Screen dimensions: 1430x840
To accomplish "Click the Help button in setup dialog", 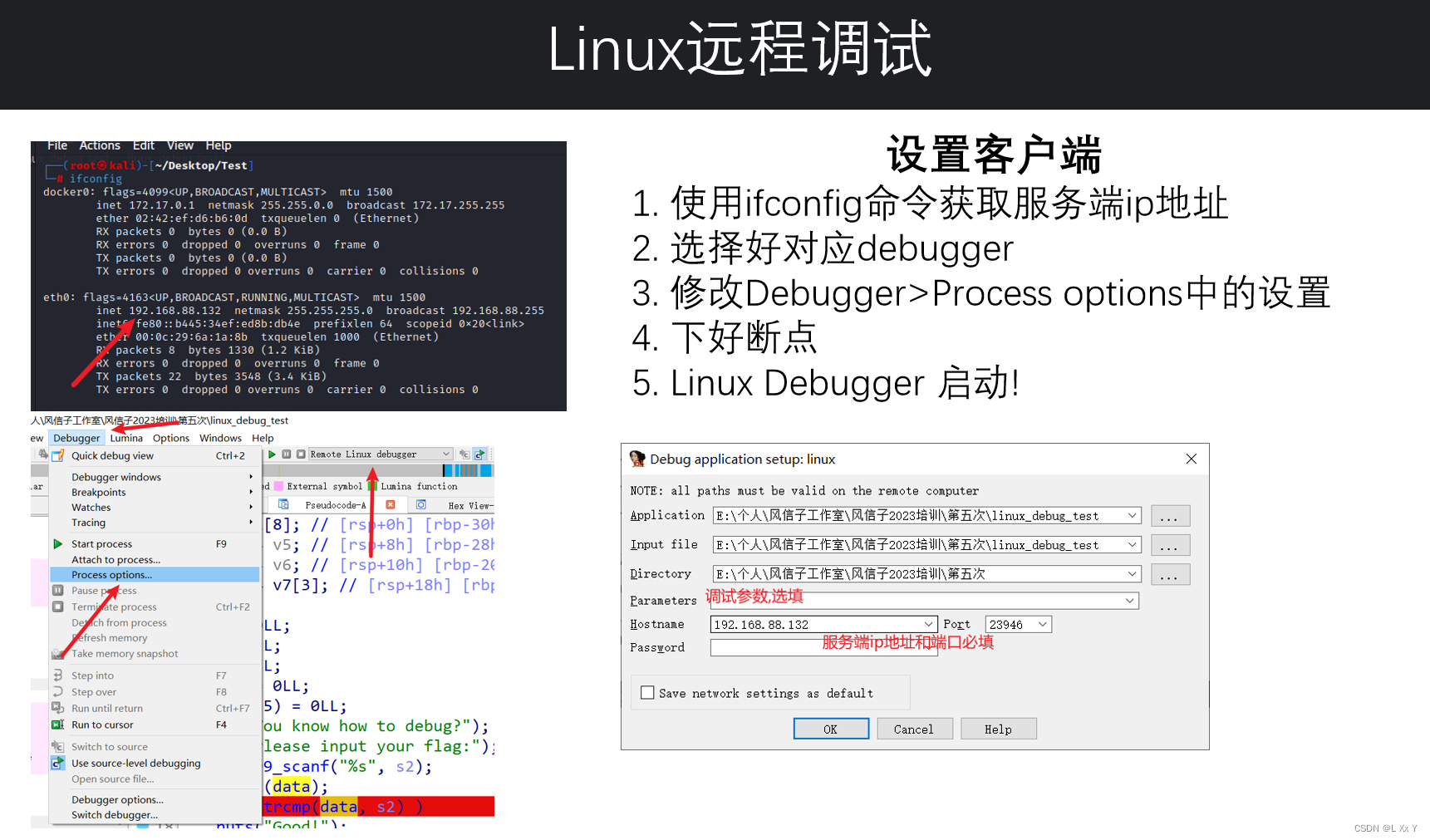I will [998, 729].
